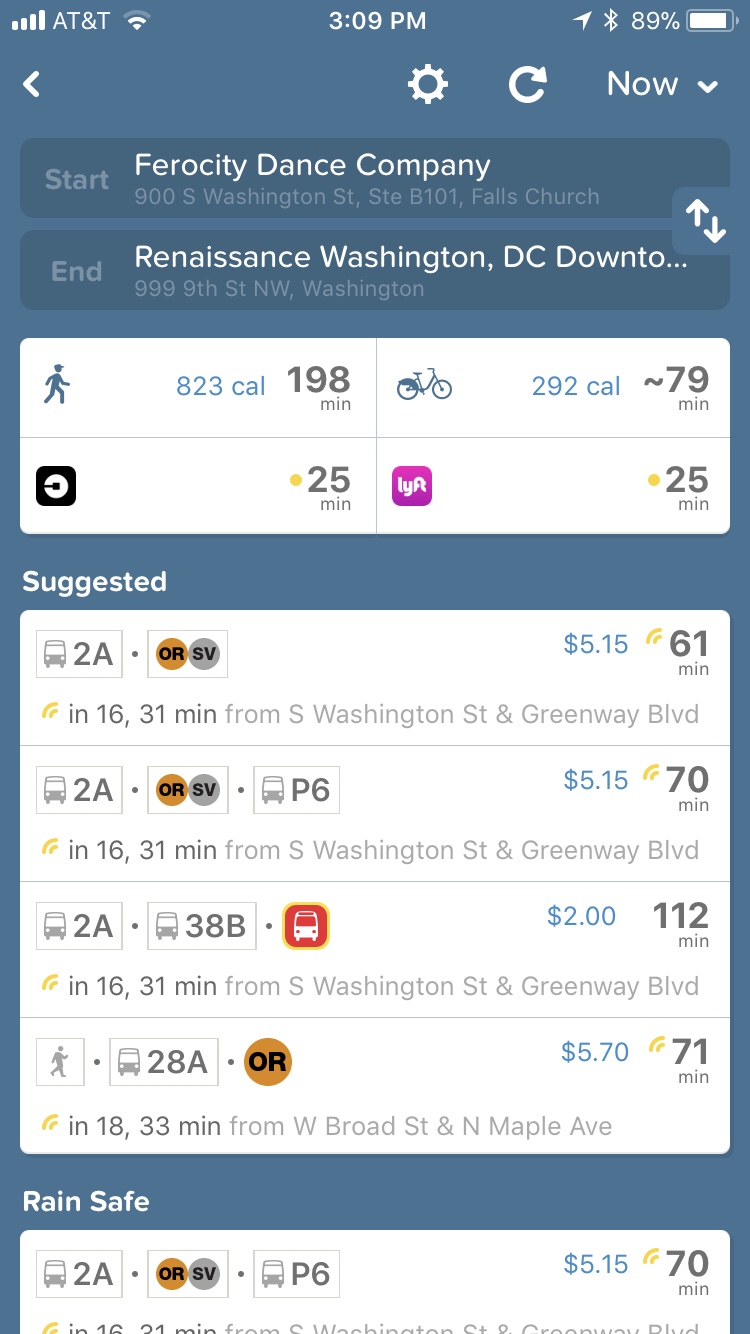The image size is (750, 1334).
Task: Swap start and end locations
Action: pyautogui.click(x=705, y=221)
